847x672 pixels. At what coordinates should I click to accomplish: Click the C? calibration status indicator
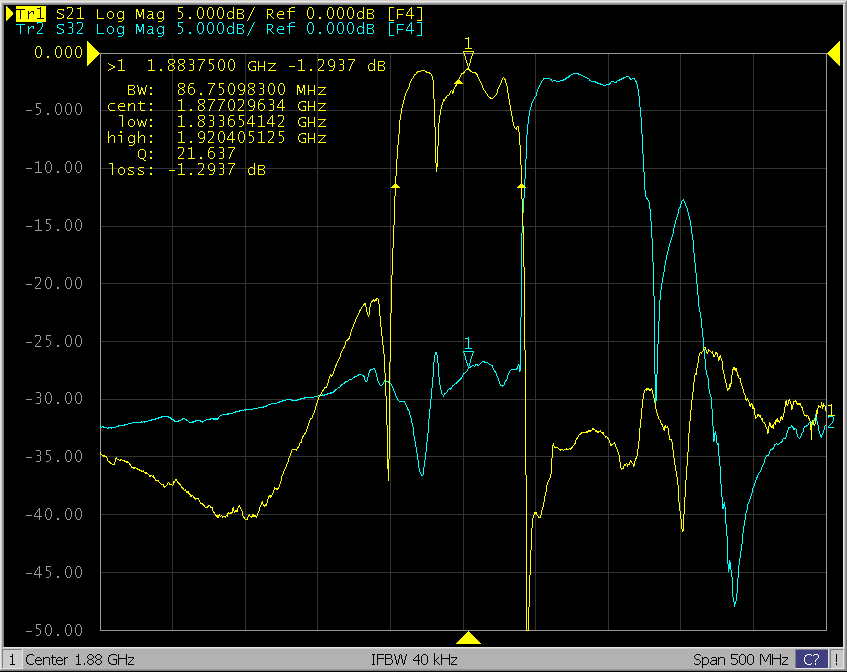811,660
